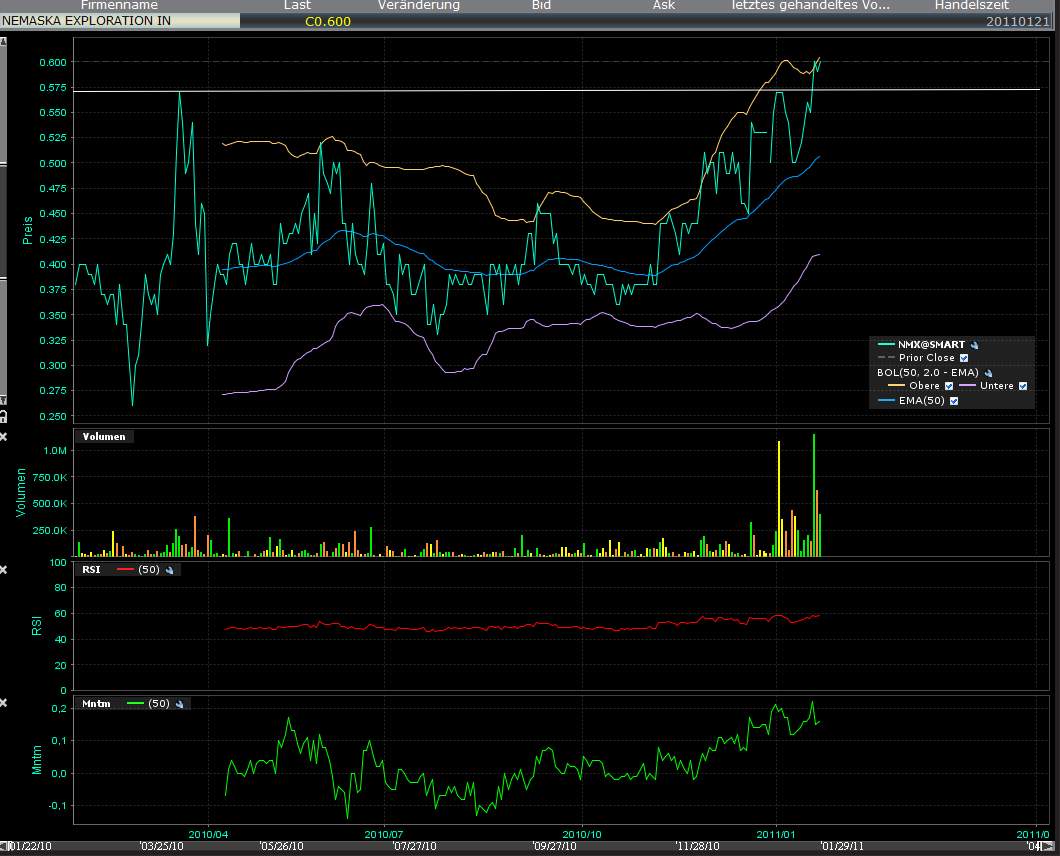This screenshot has height=856, width=1060.
Task: Click the bottom date range scrollbar
Action: 530,845
